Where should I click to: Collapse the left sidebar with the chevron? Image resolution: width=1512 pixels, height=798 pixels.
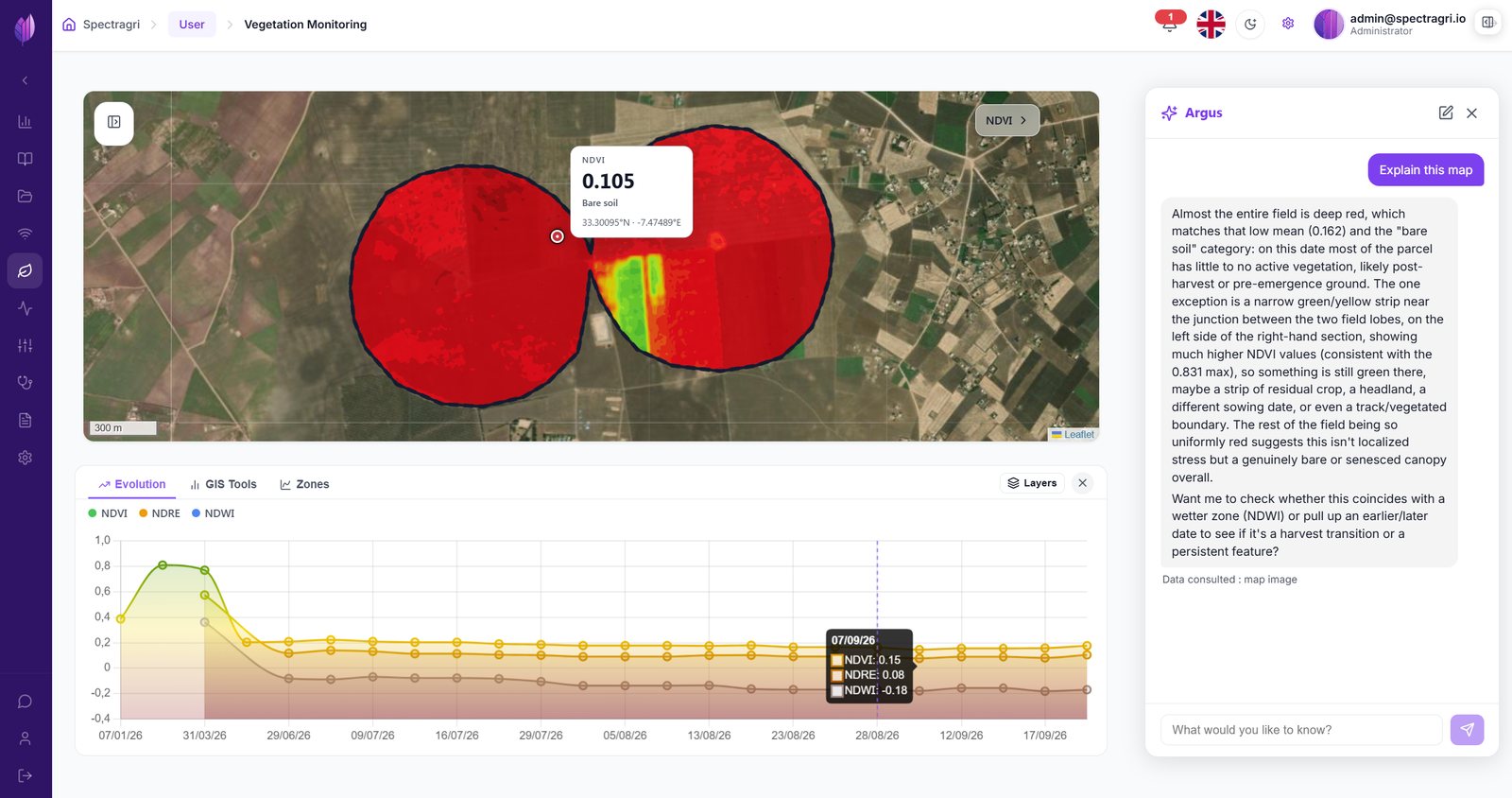(26, 81)
